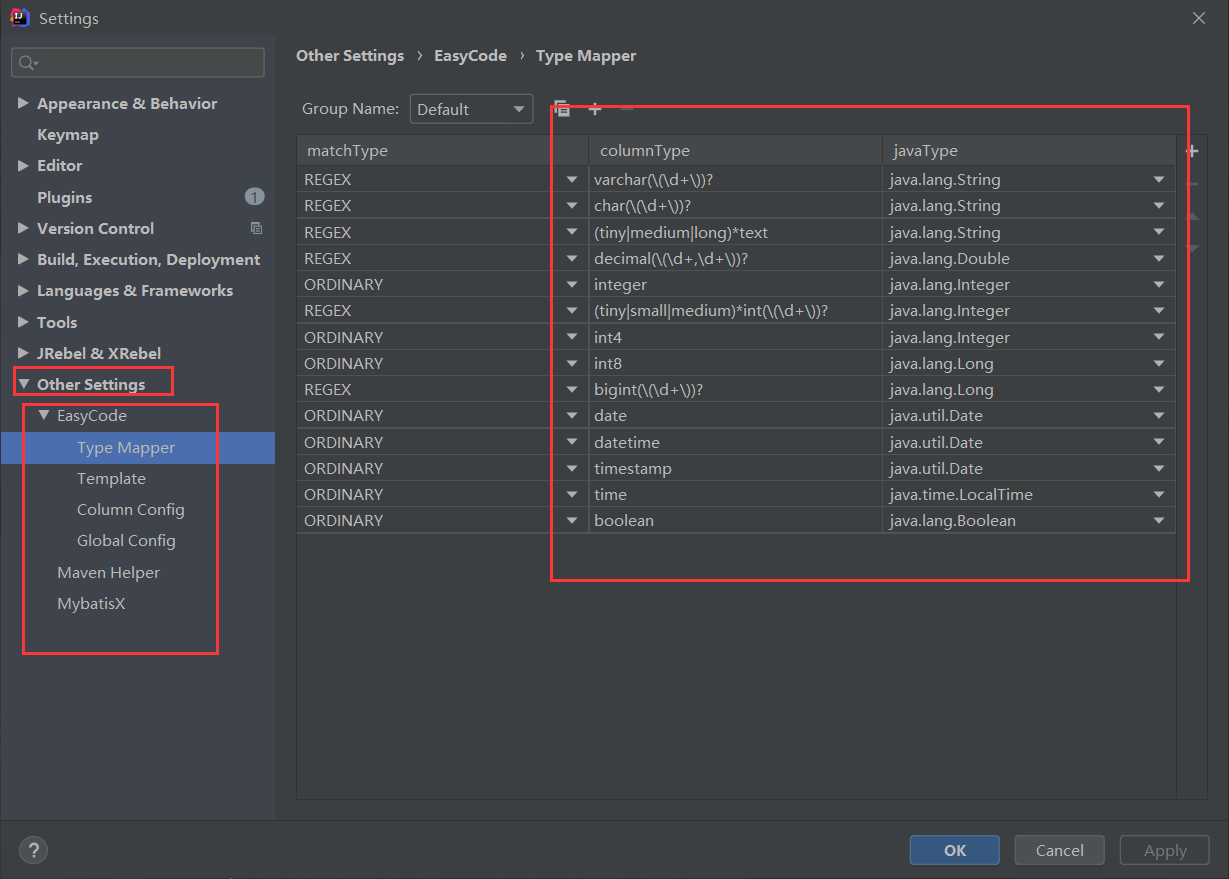This screenshot has height=879, width=1229.
Task: Select the bigint(\(\d+\))? cell
Action: [735, 390]
